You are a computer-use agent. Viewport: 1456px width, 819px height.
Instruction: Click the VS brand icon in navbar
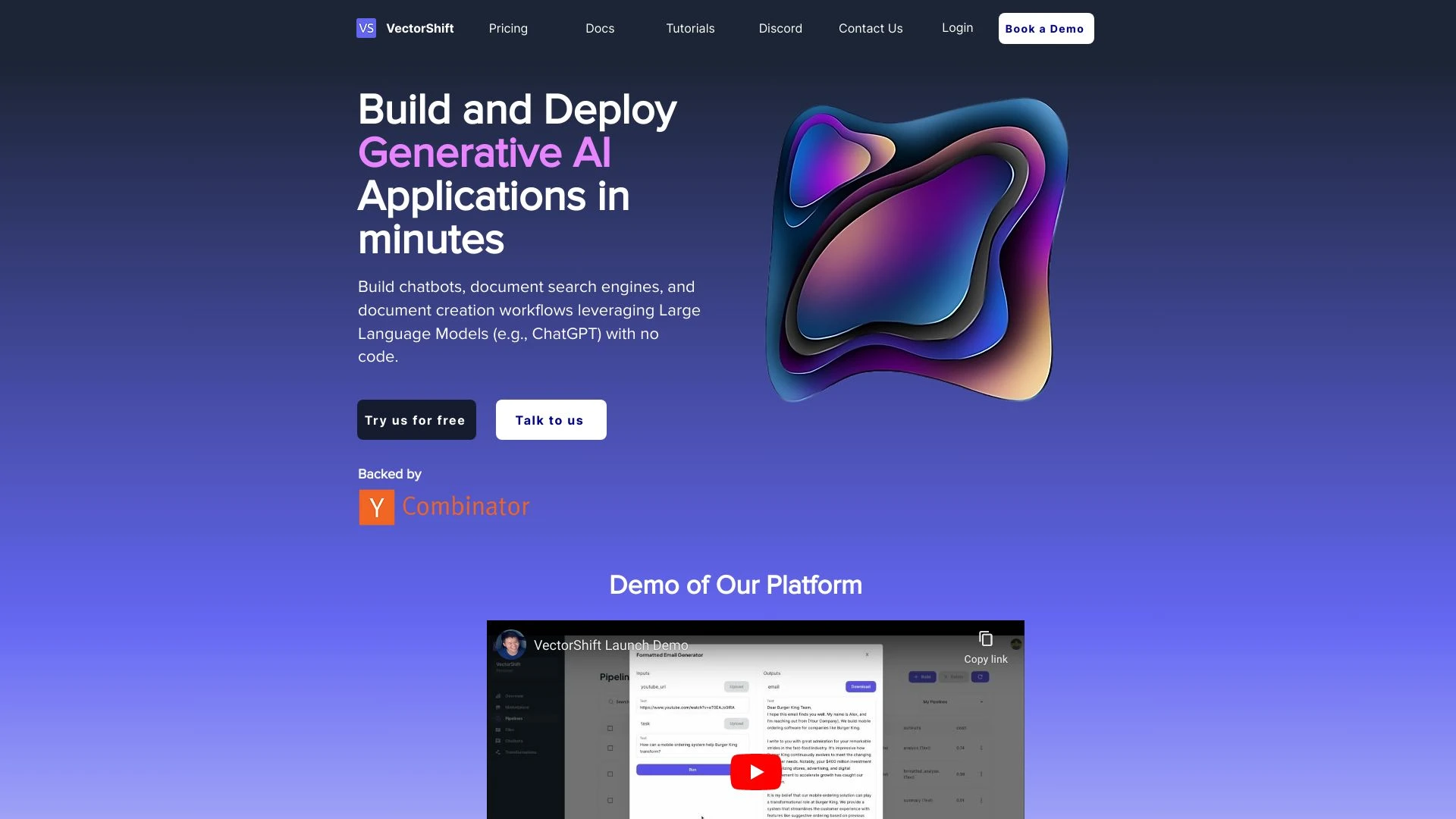tap(366, 27)
